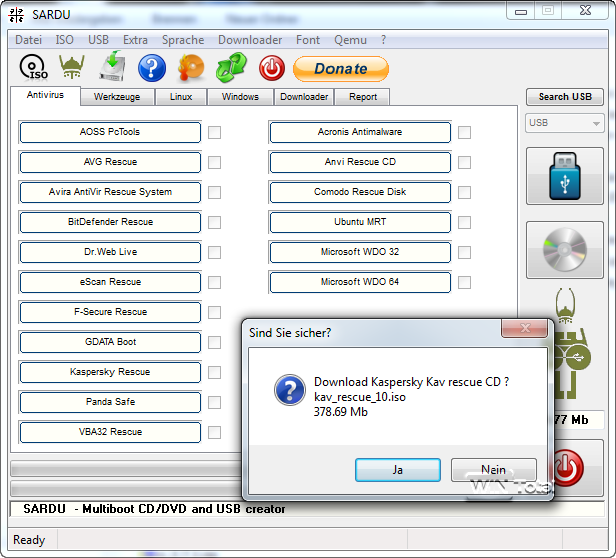Click the red power icon in toolbar
This screenshot has height=558, width=616.
coord(272,68)
